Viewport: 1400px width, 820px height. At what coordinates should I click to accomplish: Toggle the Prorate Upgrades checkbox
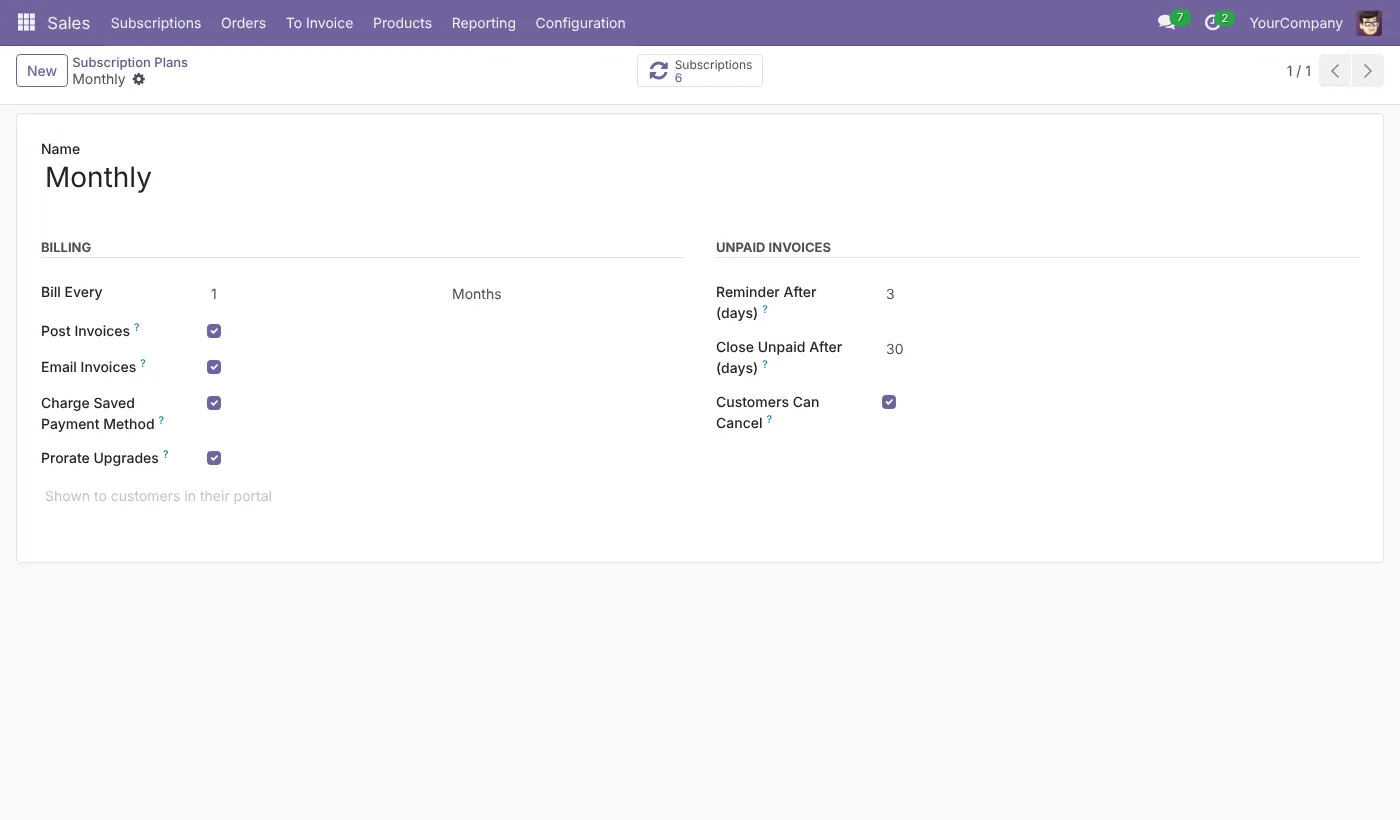click(x=214, y=458)
